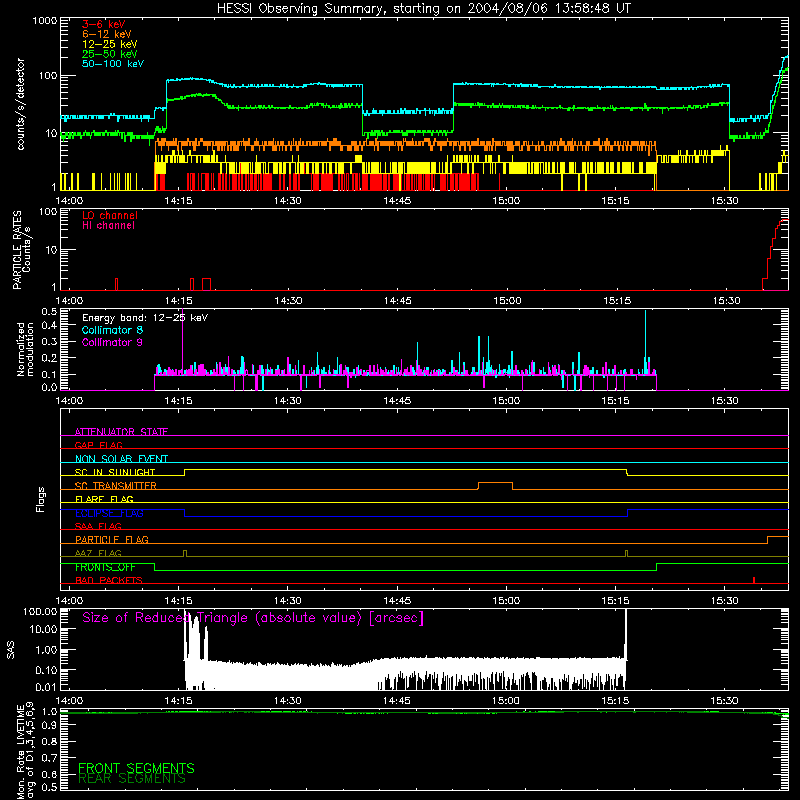Click the 0.01 value on the SAS axis

46,687
